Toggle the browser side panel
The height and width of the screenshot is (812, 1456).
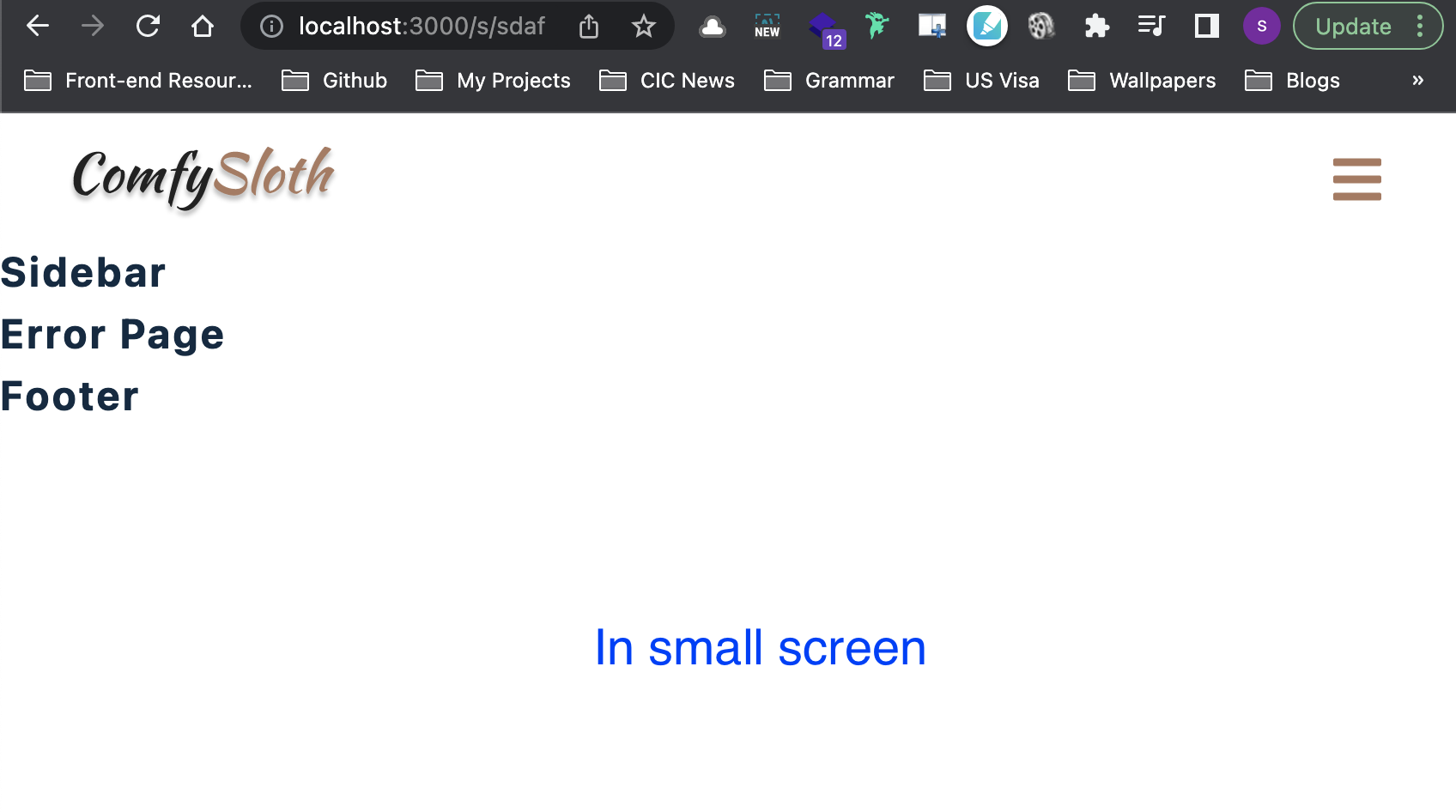point(1206,27)
